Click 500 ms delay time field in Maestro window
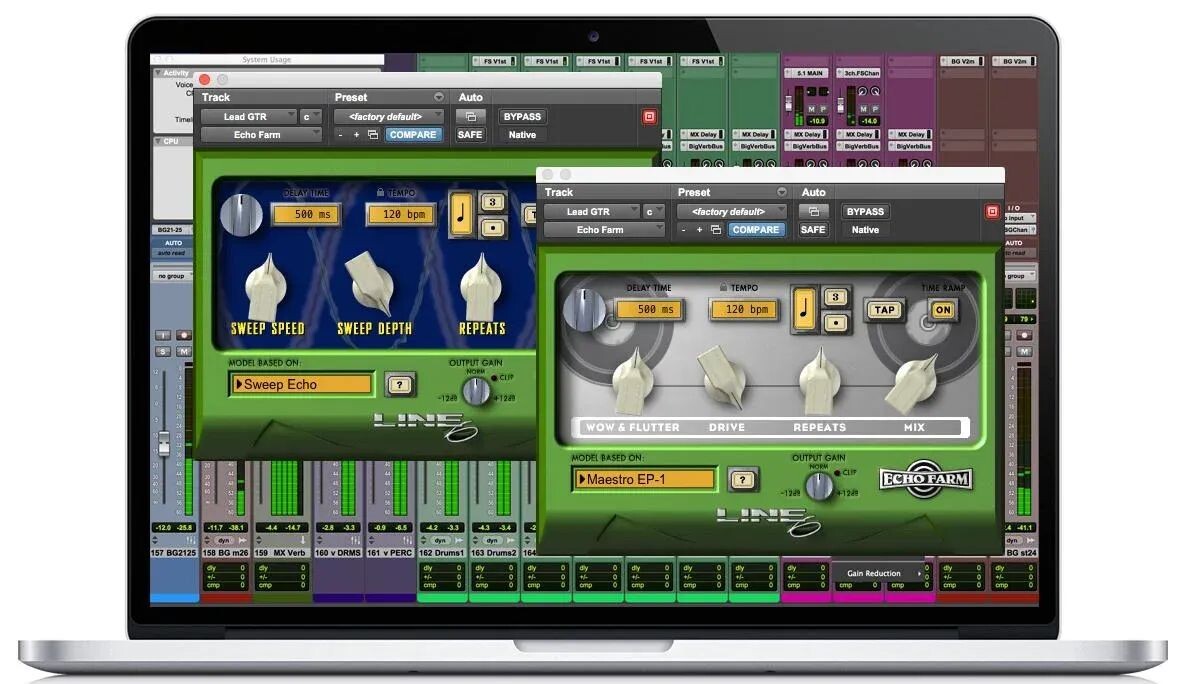 click(651, 310)
